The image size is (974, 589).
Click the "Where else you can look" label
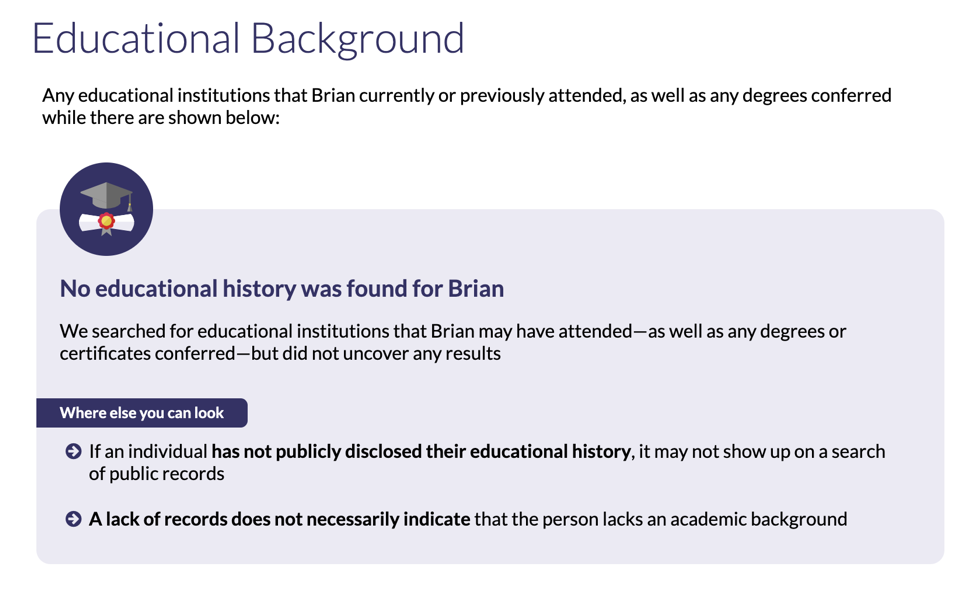(x=142, y=413)
